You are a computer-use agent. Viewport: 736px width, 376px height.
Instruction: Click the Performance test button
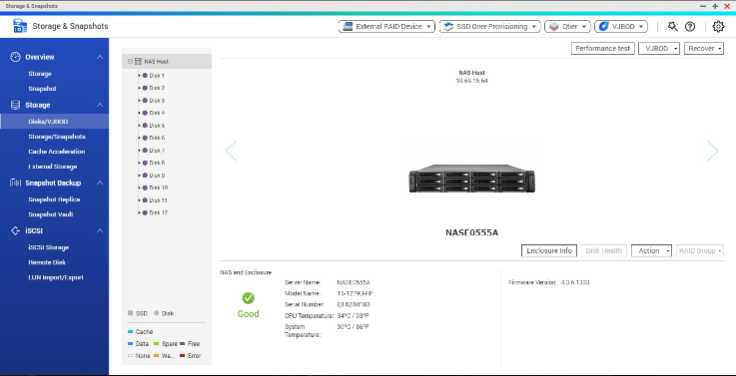tap(603, 48)
